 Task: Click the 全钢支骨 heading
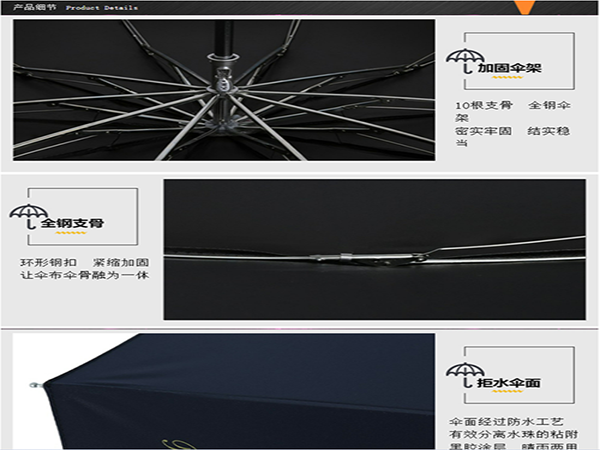click(x=72, y=223)
